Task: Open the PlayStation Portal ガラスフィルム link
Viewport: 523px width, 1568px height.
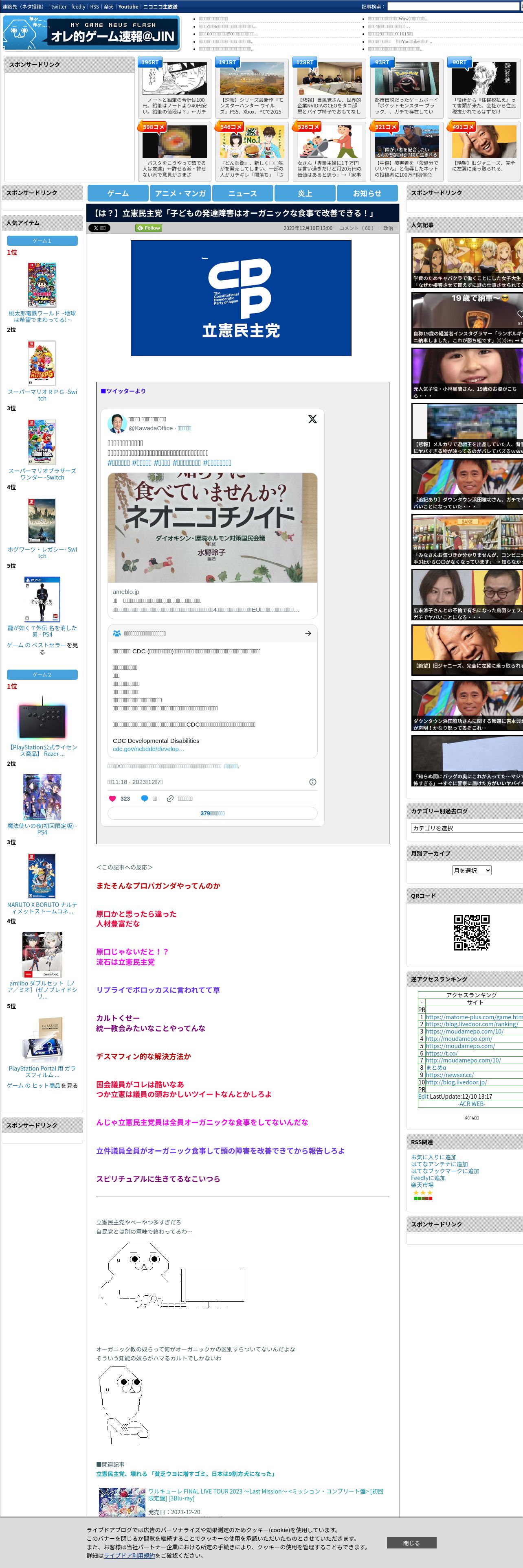Action: pos(42,1072)
